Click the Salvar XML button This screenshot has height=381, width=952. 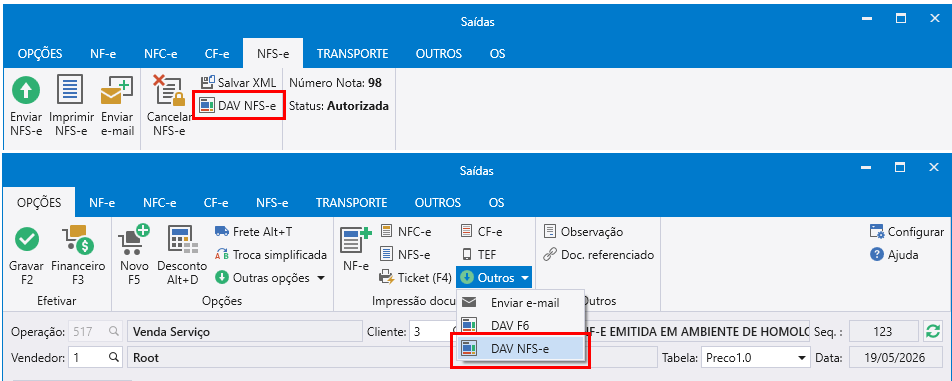pos(238,83)
